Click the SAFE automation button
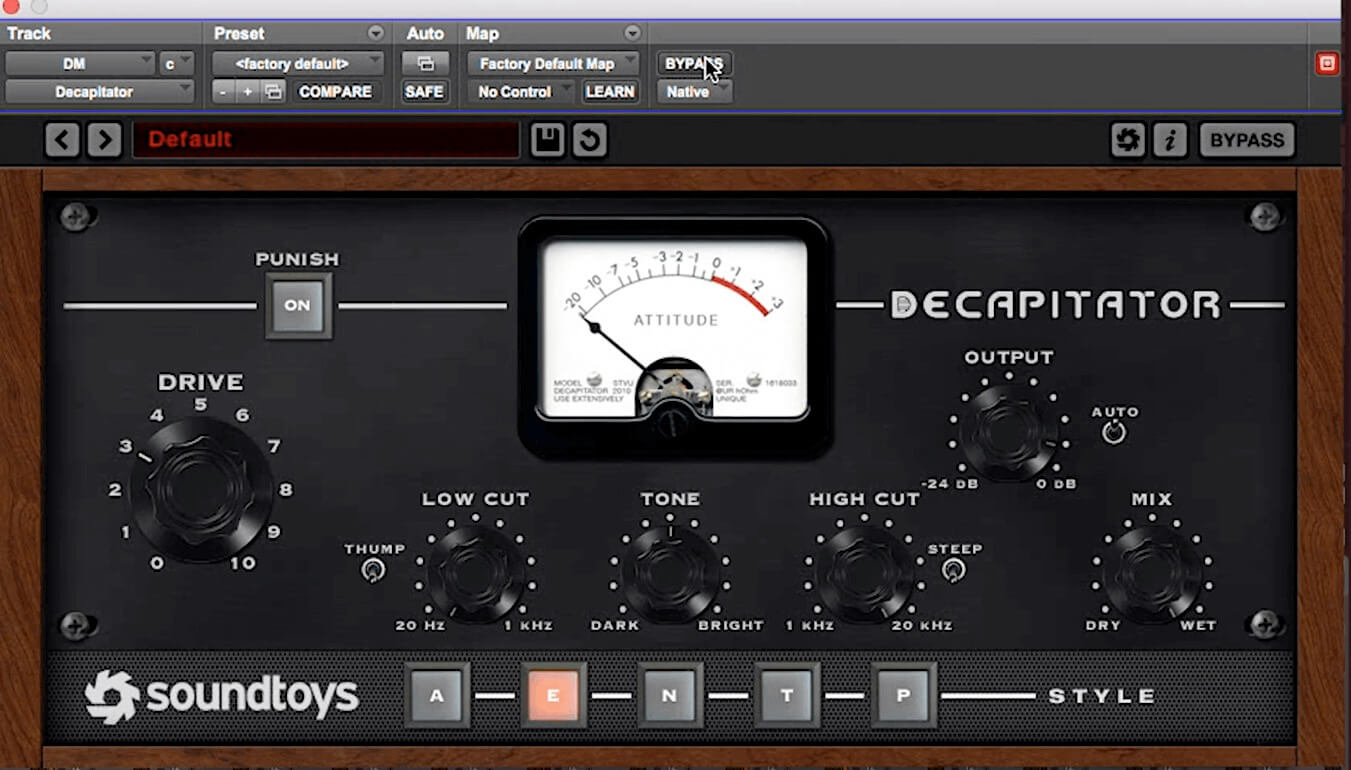The width and height of the screenshot is (1351, 770). tap(425, 91)
